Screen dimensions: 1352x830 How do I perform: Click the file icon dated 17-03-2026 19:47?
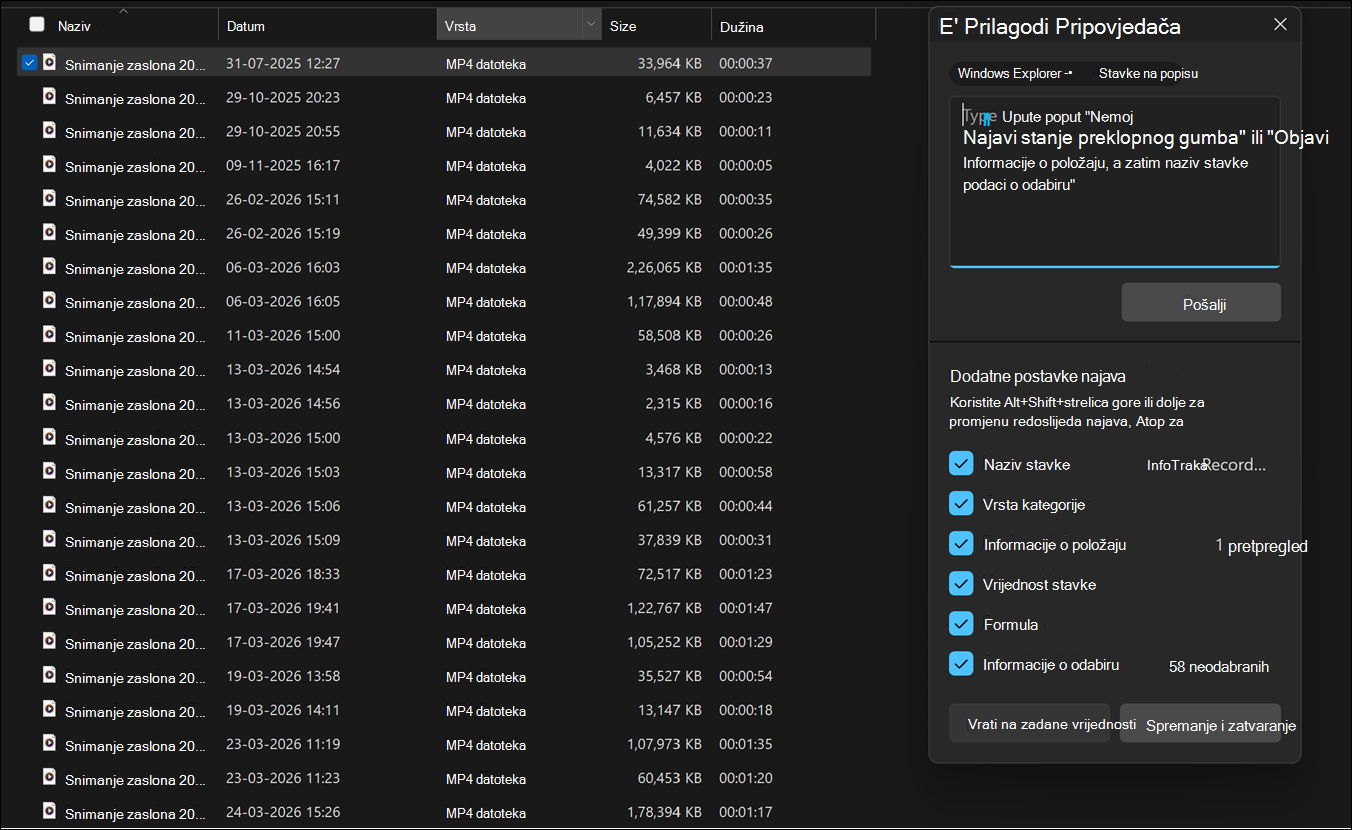[49, 641]
